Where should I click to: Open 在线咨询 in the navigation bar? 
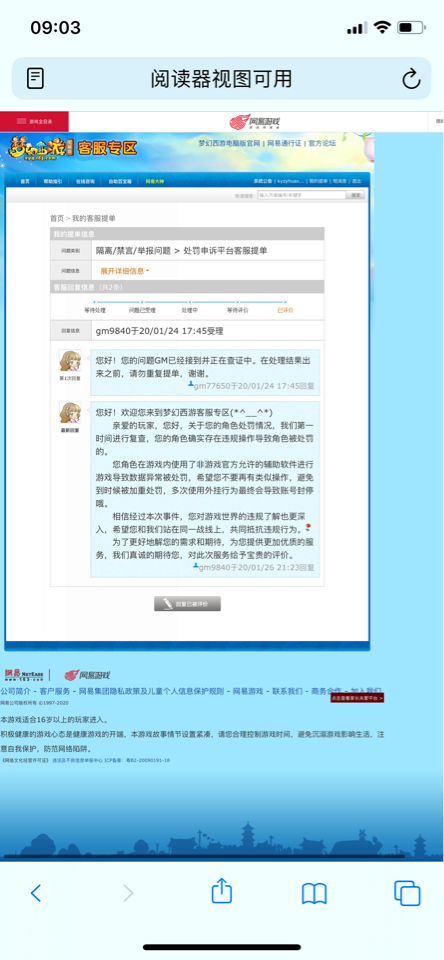pyautogui.click(x=85, y=181)
